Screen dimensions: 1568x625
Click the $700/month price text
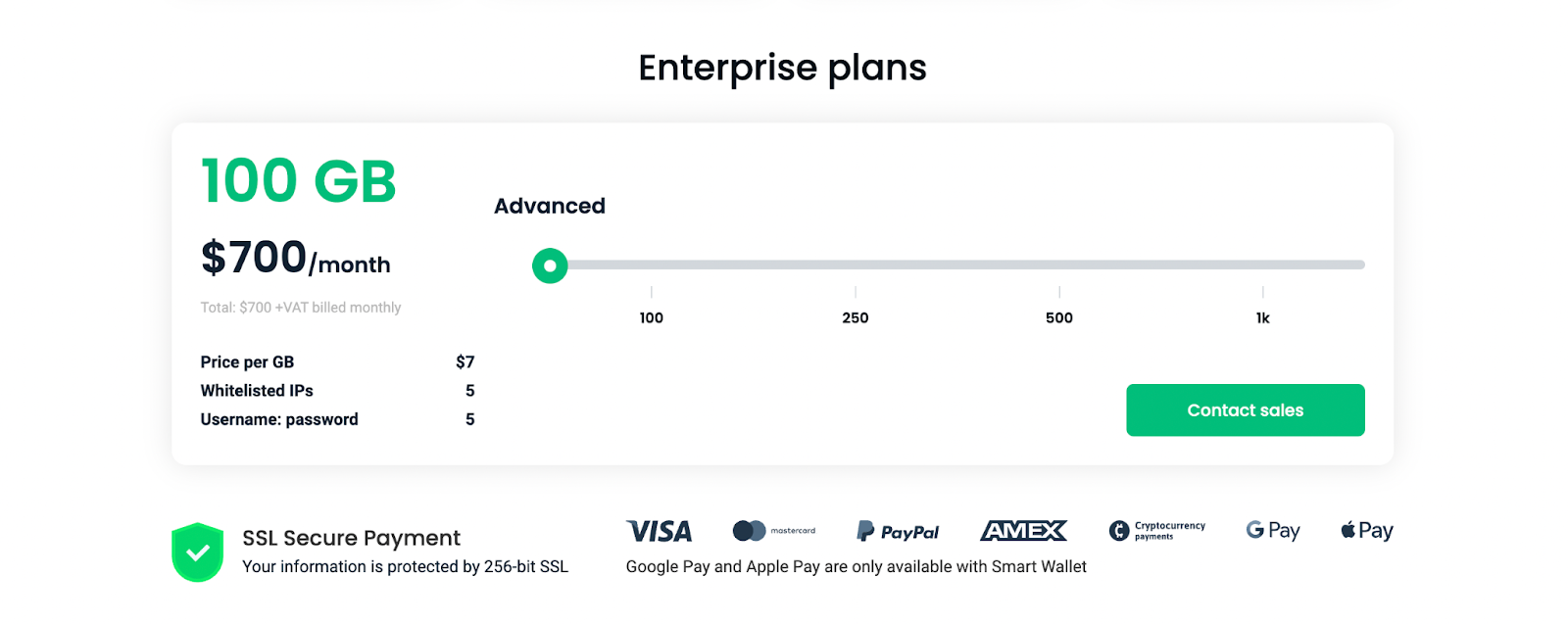coord(295,259)
